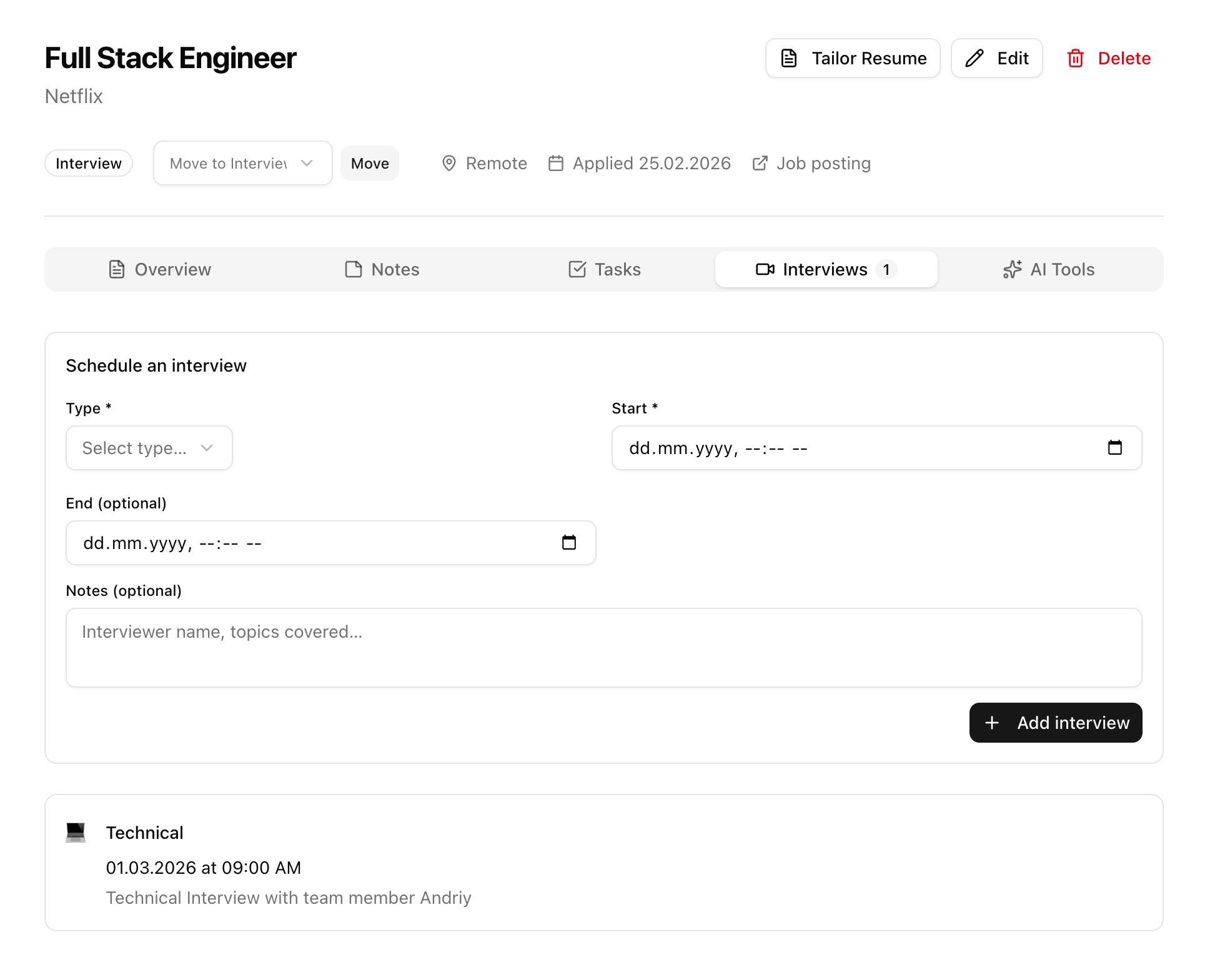Image resolution: width=1215 pixels, height=980 pixels.
Task: Open the Select type dropdown
Action: (x=149, y=448)
